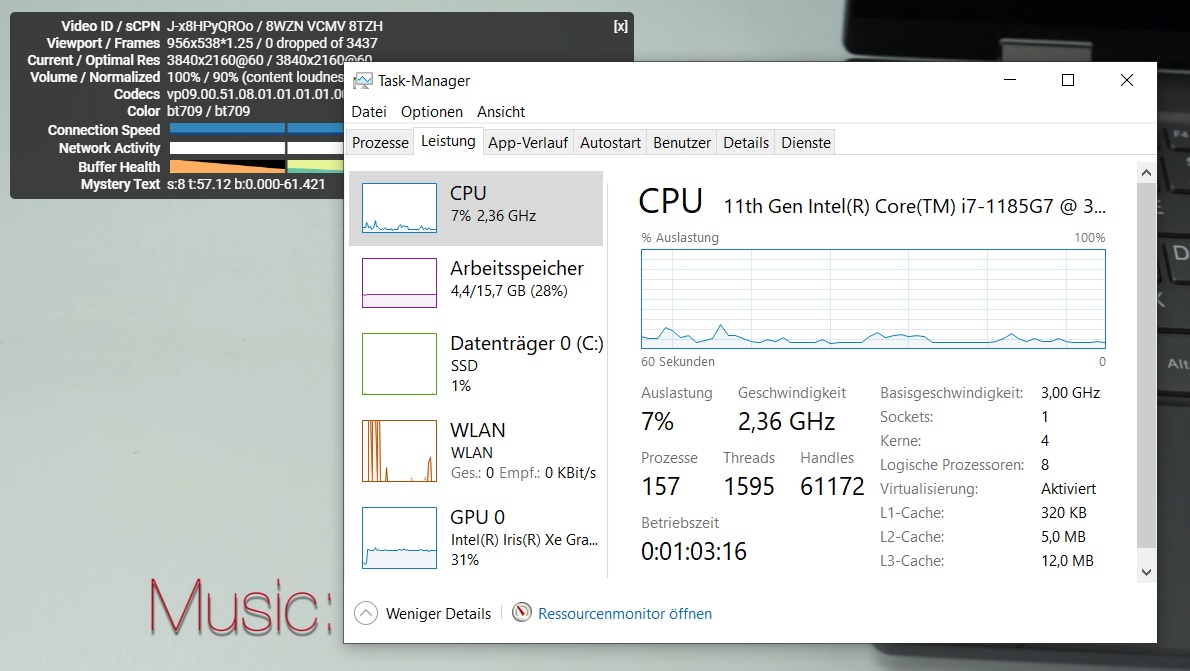This screenshot has height=671, width=1190.
Task: Minimize the Task-Manager window
Action: [1009, 80]
